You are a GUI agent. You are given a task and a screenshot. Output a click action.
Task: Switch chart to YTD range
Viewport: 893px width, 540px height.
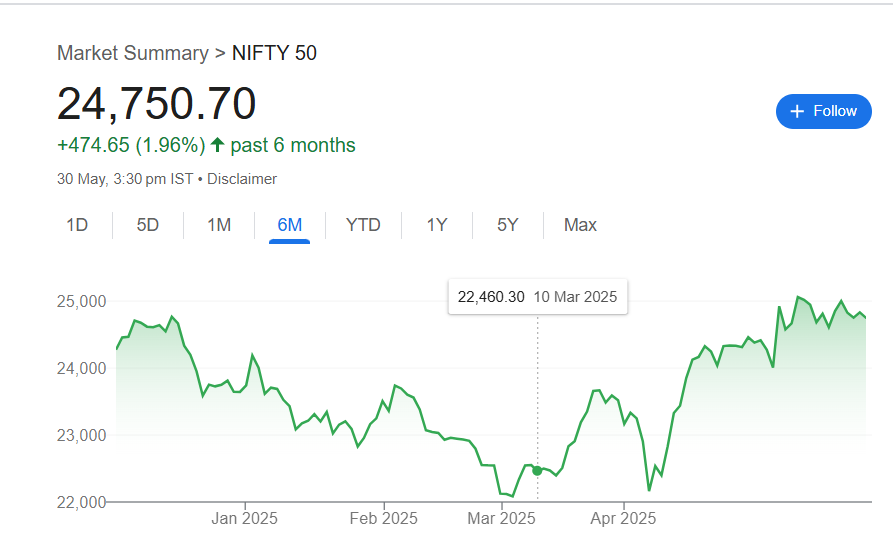(x=363, y=225)
